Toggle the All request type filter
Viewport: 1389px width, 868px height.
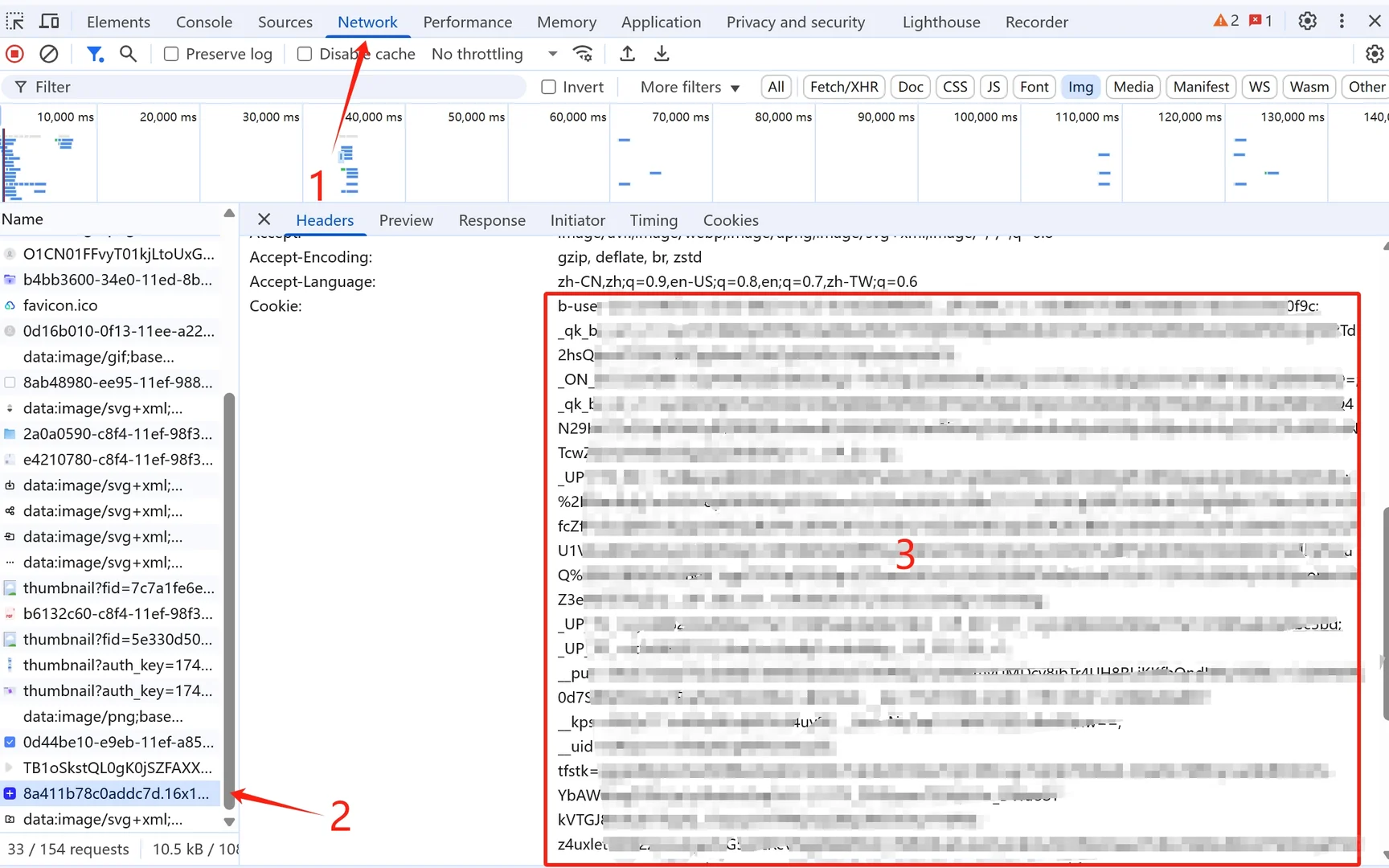tap(776, 87)
